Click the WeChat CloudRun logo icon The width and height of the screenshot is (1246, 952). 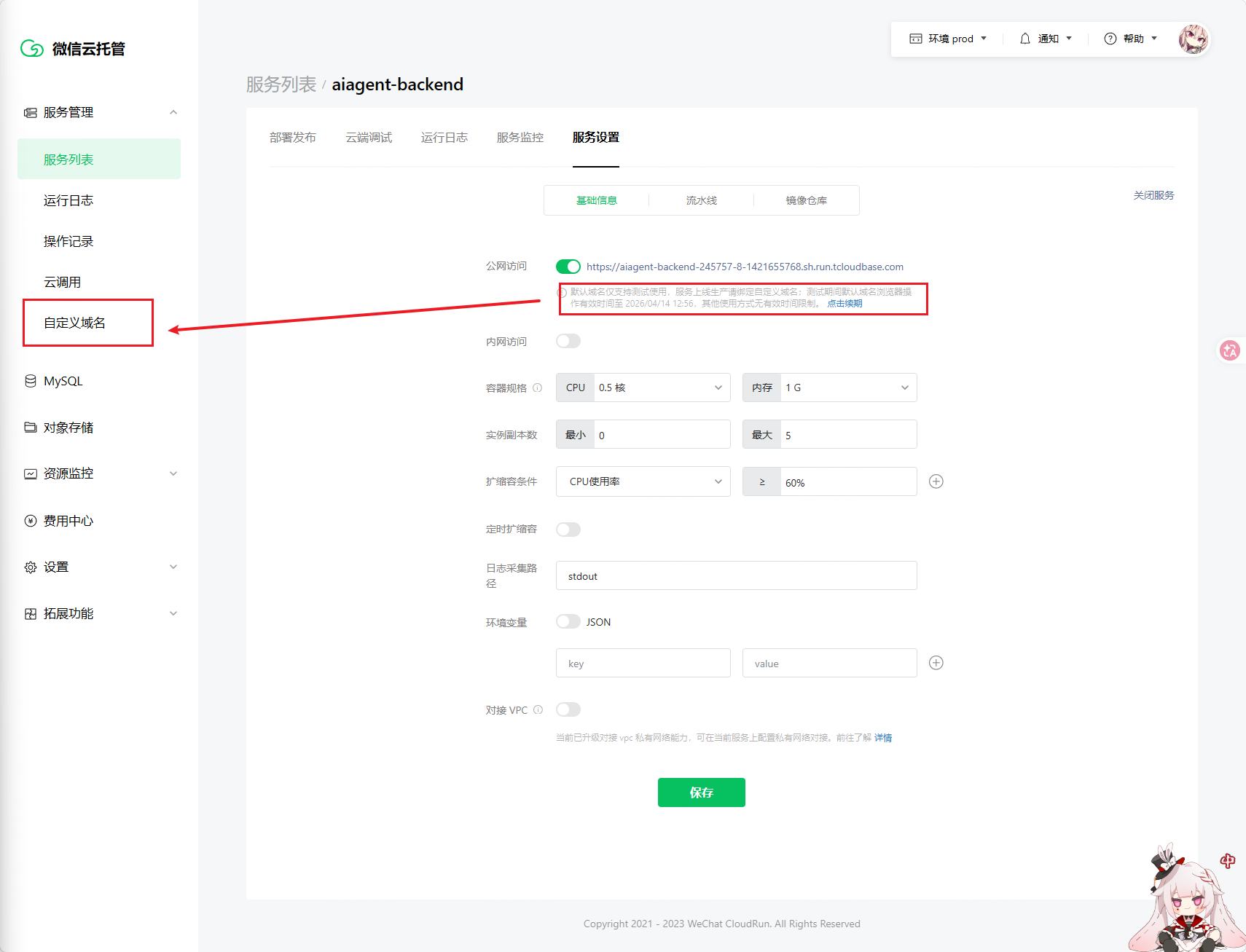click(32, 49)
